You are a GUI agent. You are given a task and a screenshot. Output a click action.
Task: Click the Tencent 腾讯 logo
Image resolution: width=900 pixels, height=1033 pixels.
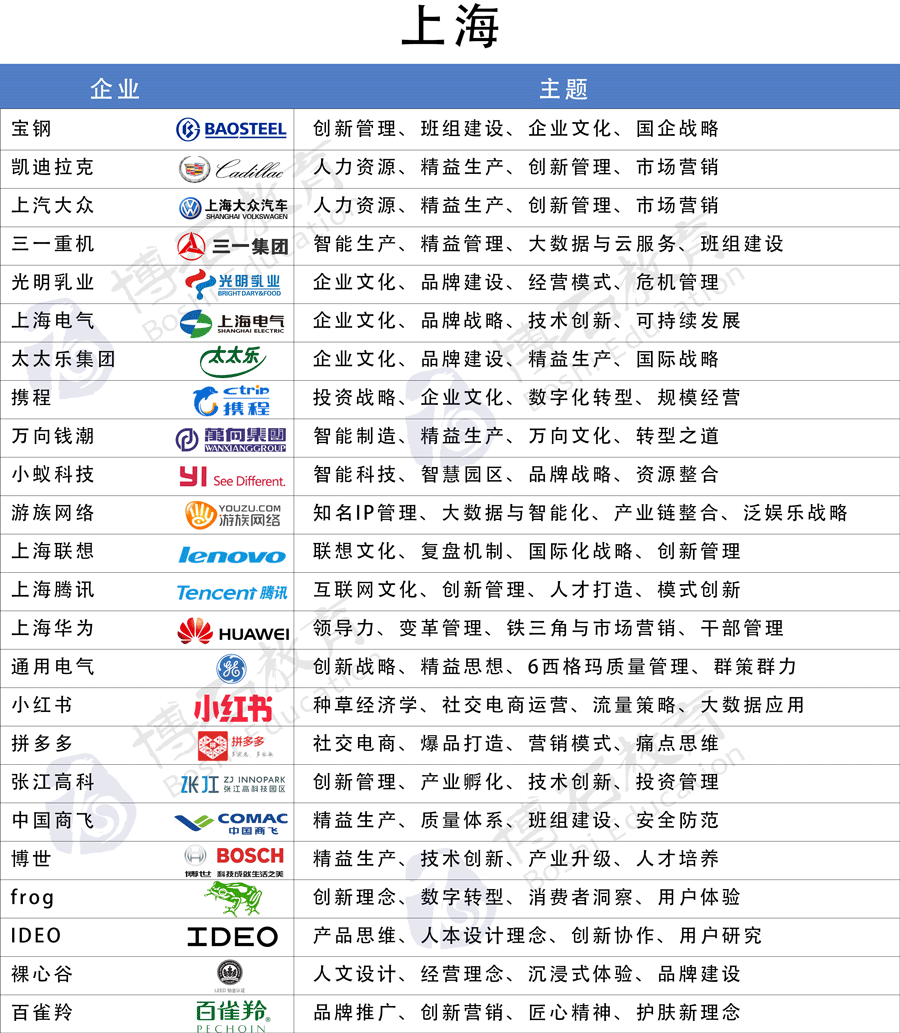click(x=232, y=592)
